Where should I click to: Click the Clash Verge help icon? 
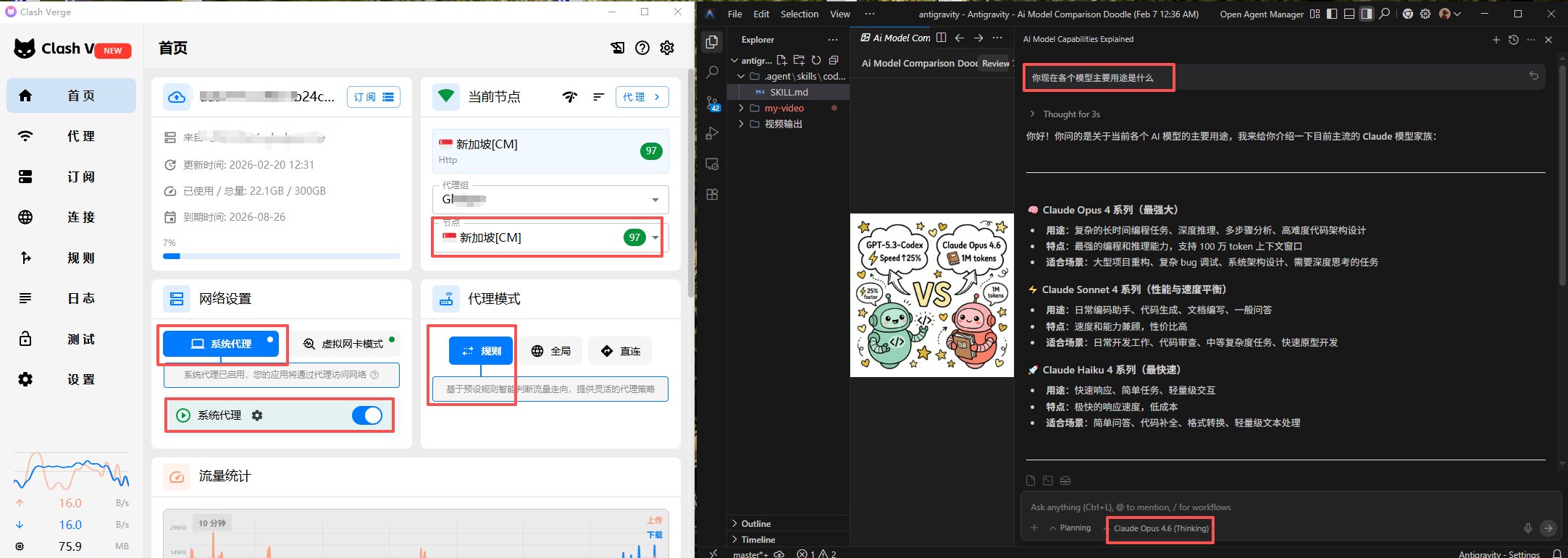642,48
